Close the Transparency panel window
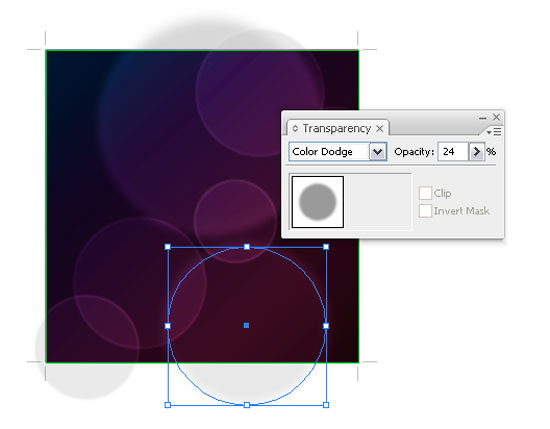This screenshot has width=550, height=429. pos(496,117)
